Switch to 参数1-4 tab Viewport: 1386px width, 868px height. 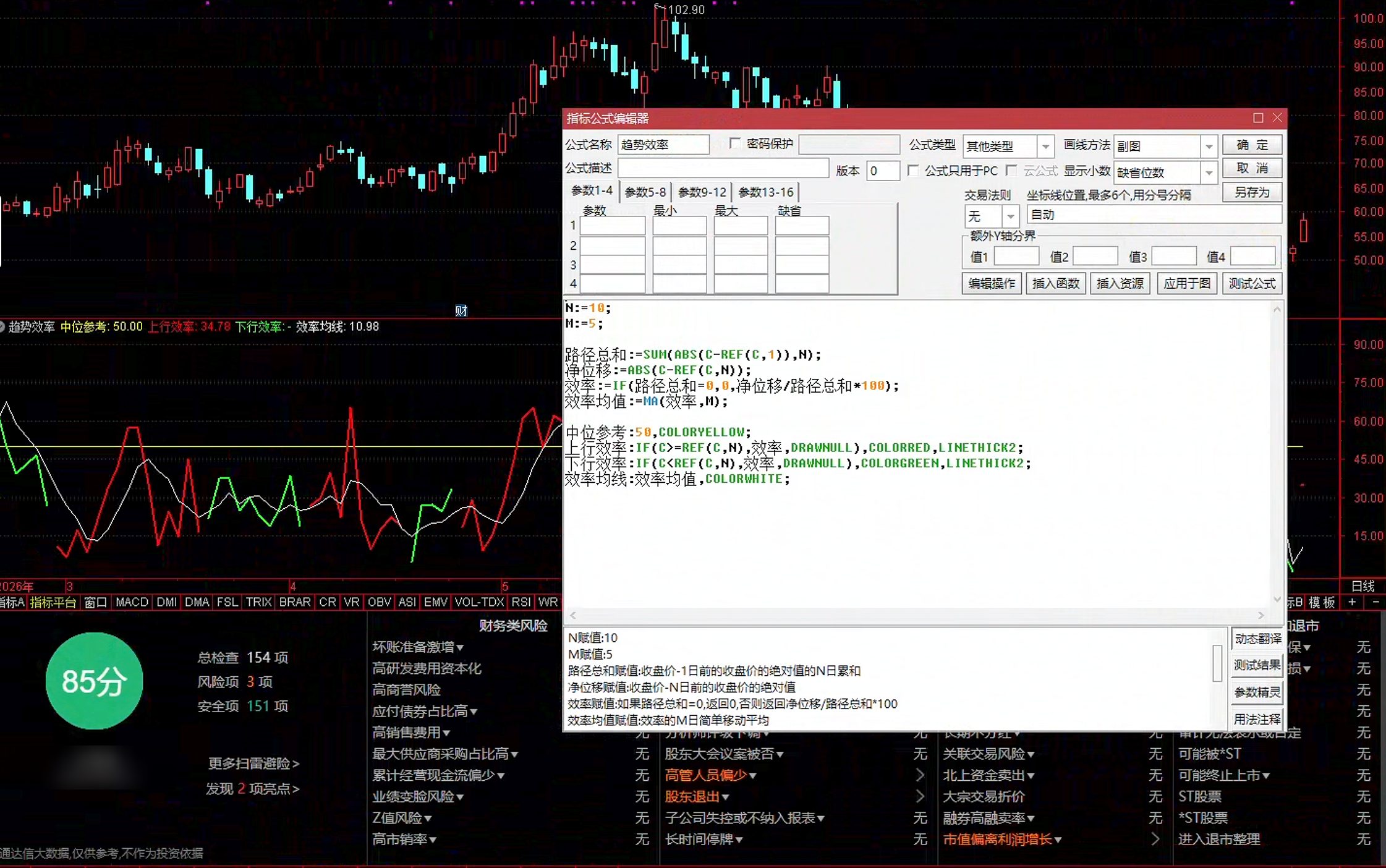[592, 191]
